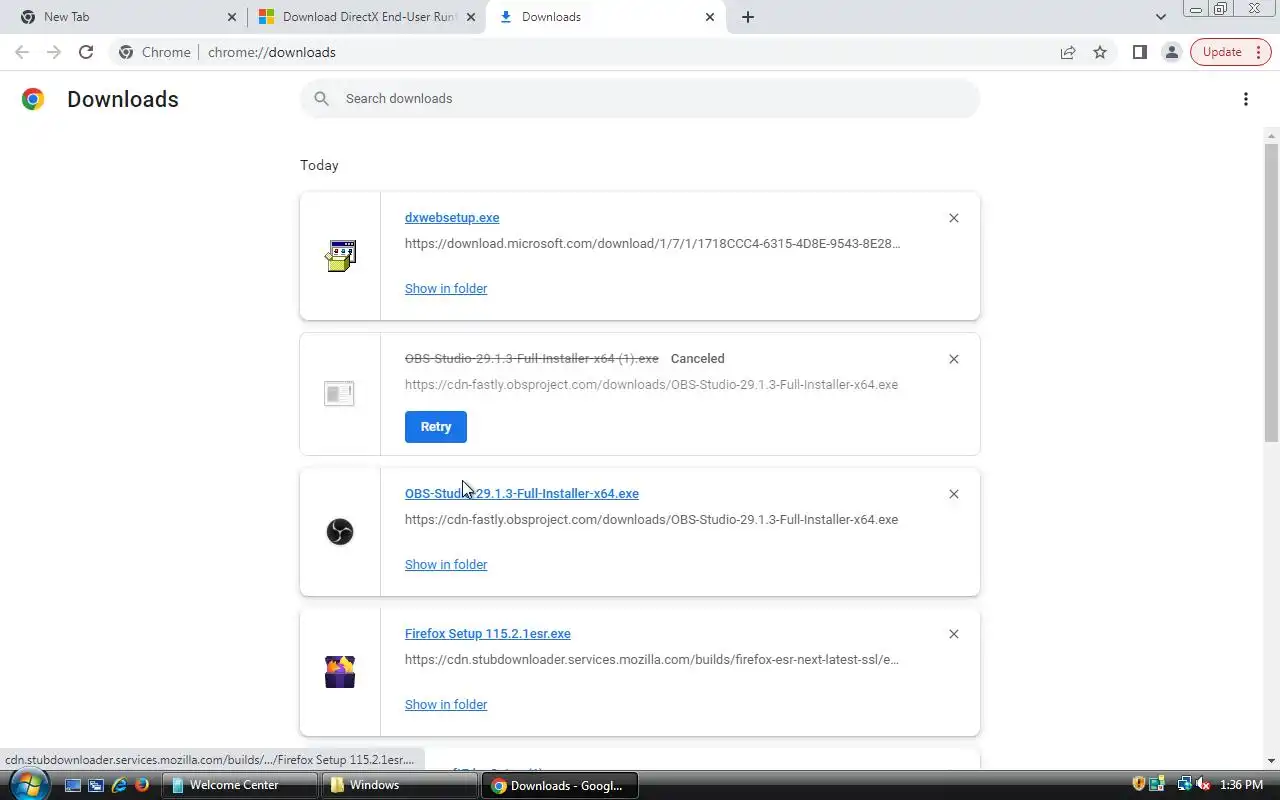This screenshot has width=1280, height=800.
Task: Focus the Search downloads field
Action: [x=640, y=98]
